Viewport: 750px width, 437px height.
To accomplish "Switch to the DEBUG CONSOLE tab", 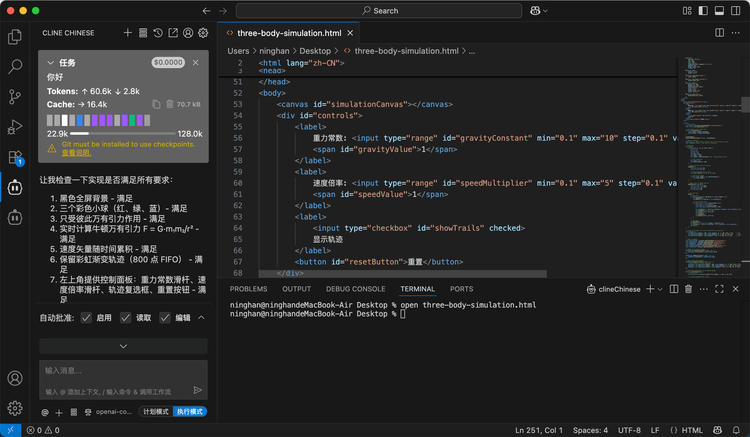I will pos(355,289).
